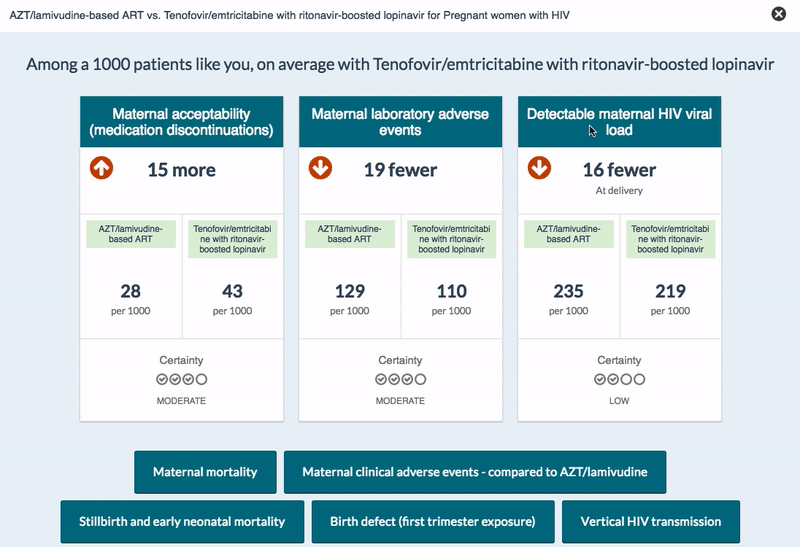
Task: Click certainty circles above MODERATE in Maternal acceptability card
Action: [x=182, y=379]
